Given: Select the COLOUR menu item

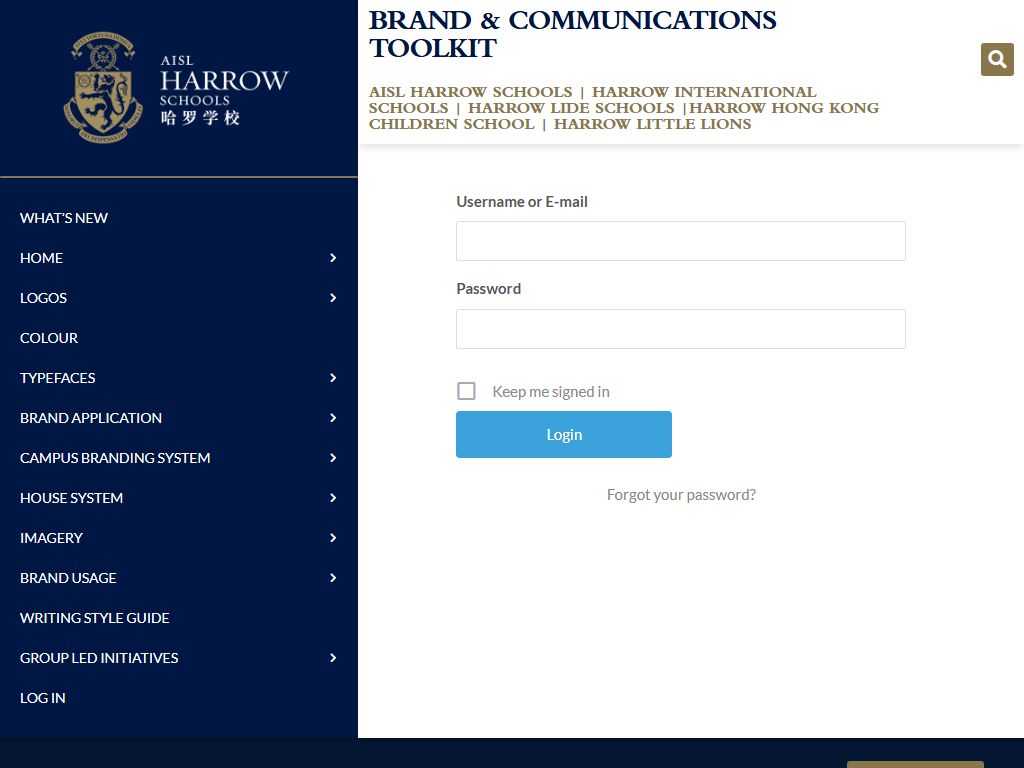Looking at the screenshot, I should (49, 338).
